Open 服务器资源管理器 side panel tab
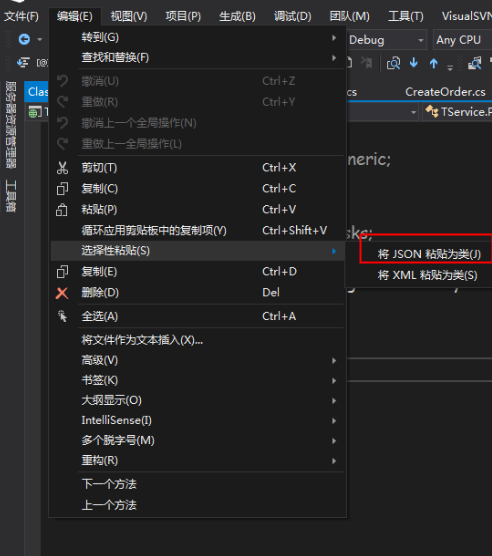Viewport: 492px width, 556px height. point(11,125)
